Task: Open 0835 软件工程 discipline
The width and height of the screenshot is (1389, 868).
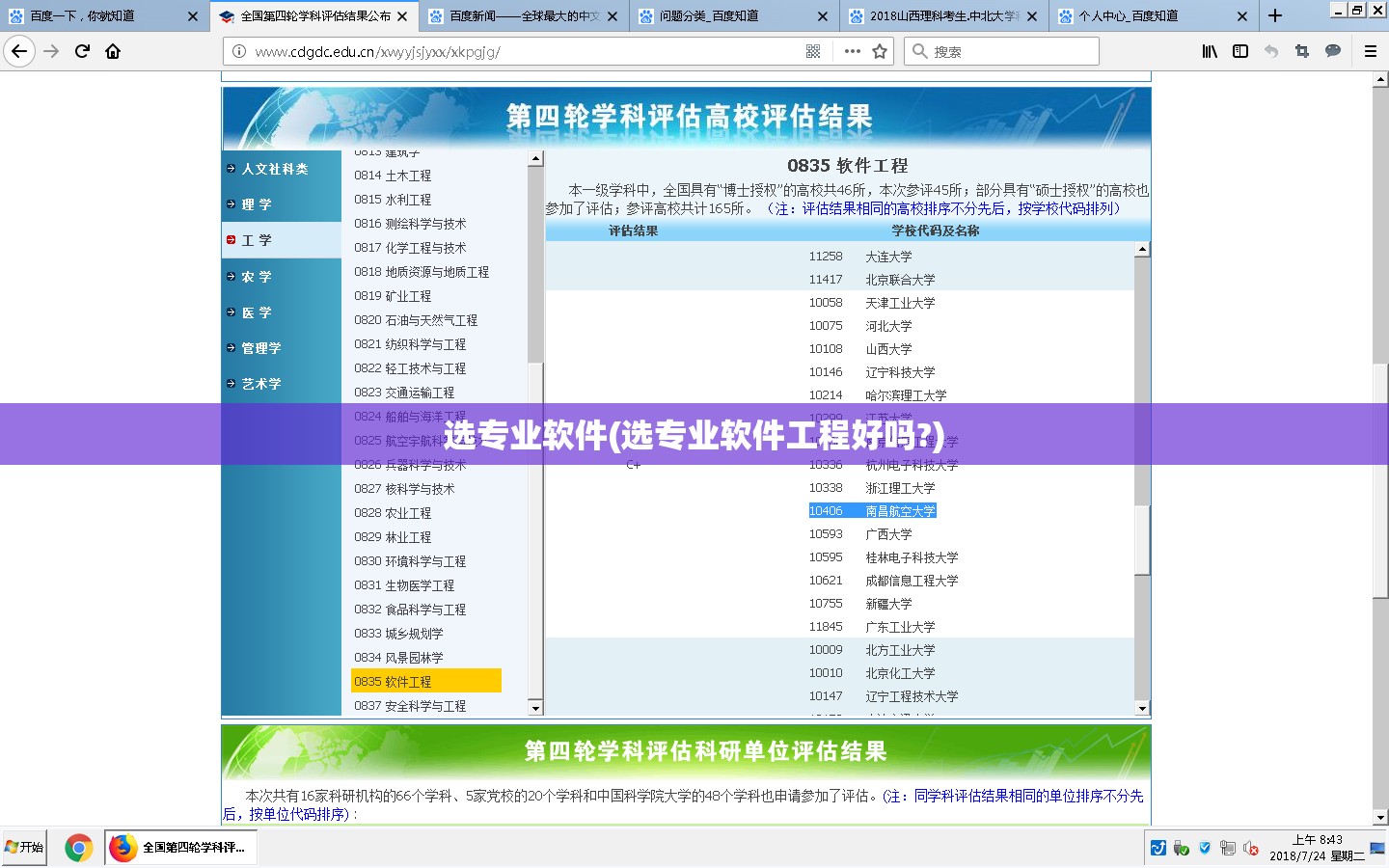Action: pos(425,681)
